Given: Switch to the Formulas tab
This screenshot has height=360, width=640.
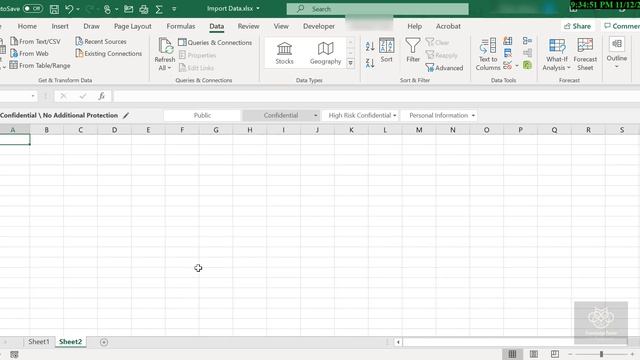Looking at the screenshot, I should [181, 26].
